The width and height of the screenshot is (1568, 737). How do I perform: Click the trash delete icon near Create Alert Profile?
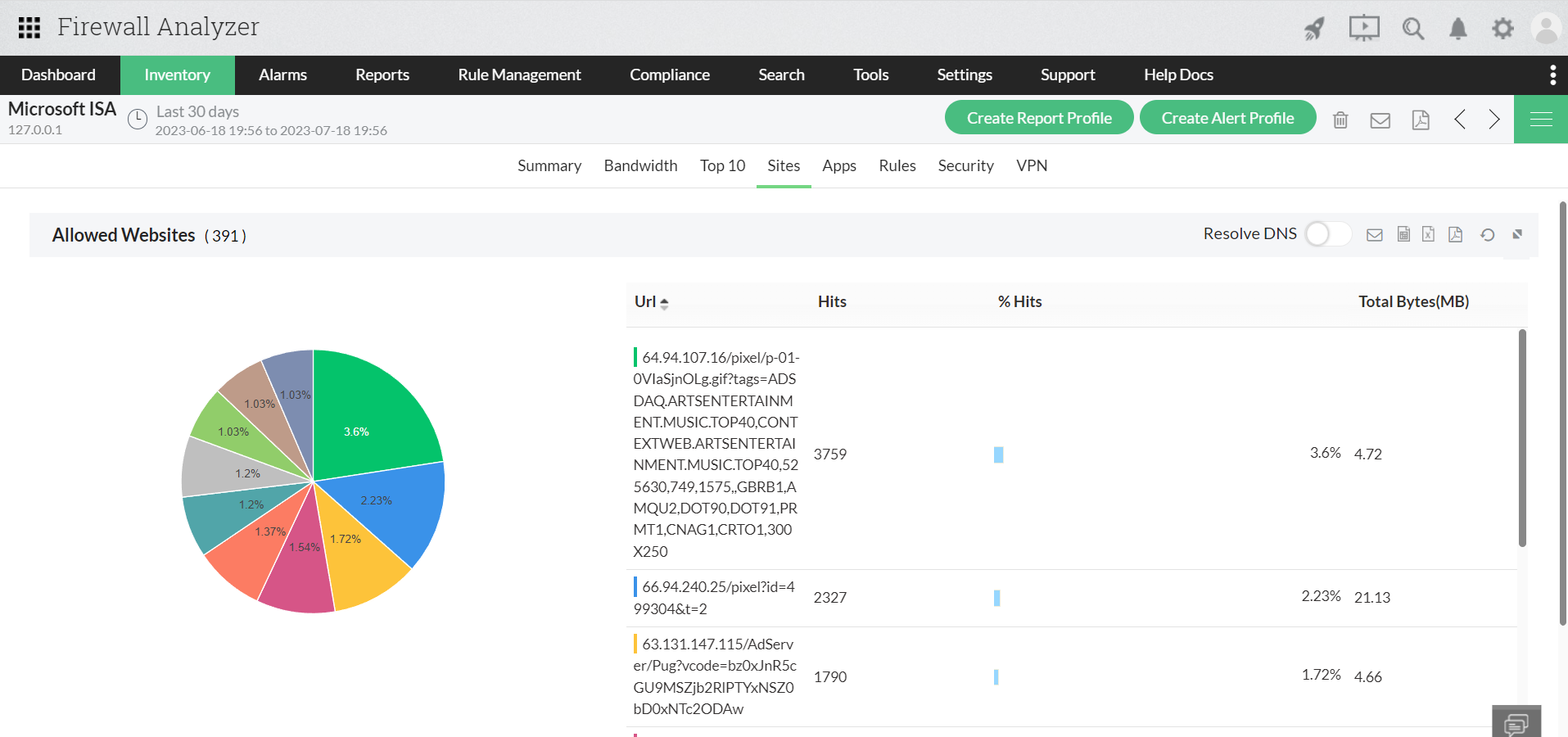[1340, 120]
